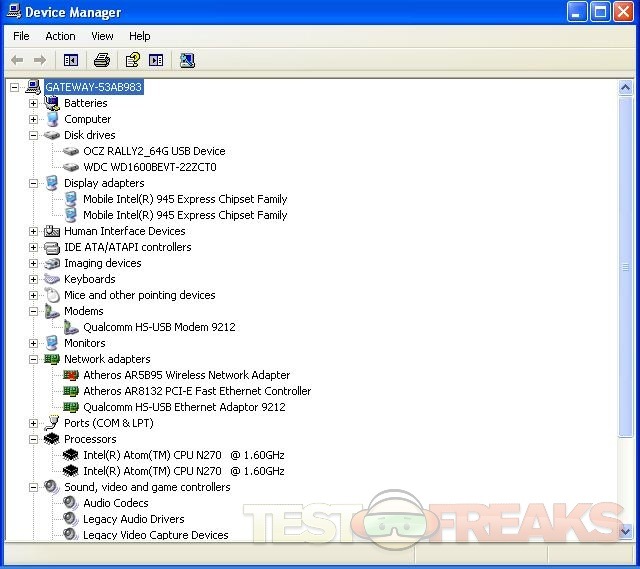This screenshot has width=640, height=569.
Task: Select the GATEWAY-53AB983 root computer node
Action: (94, 87)
